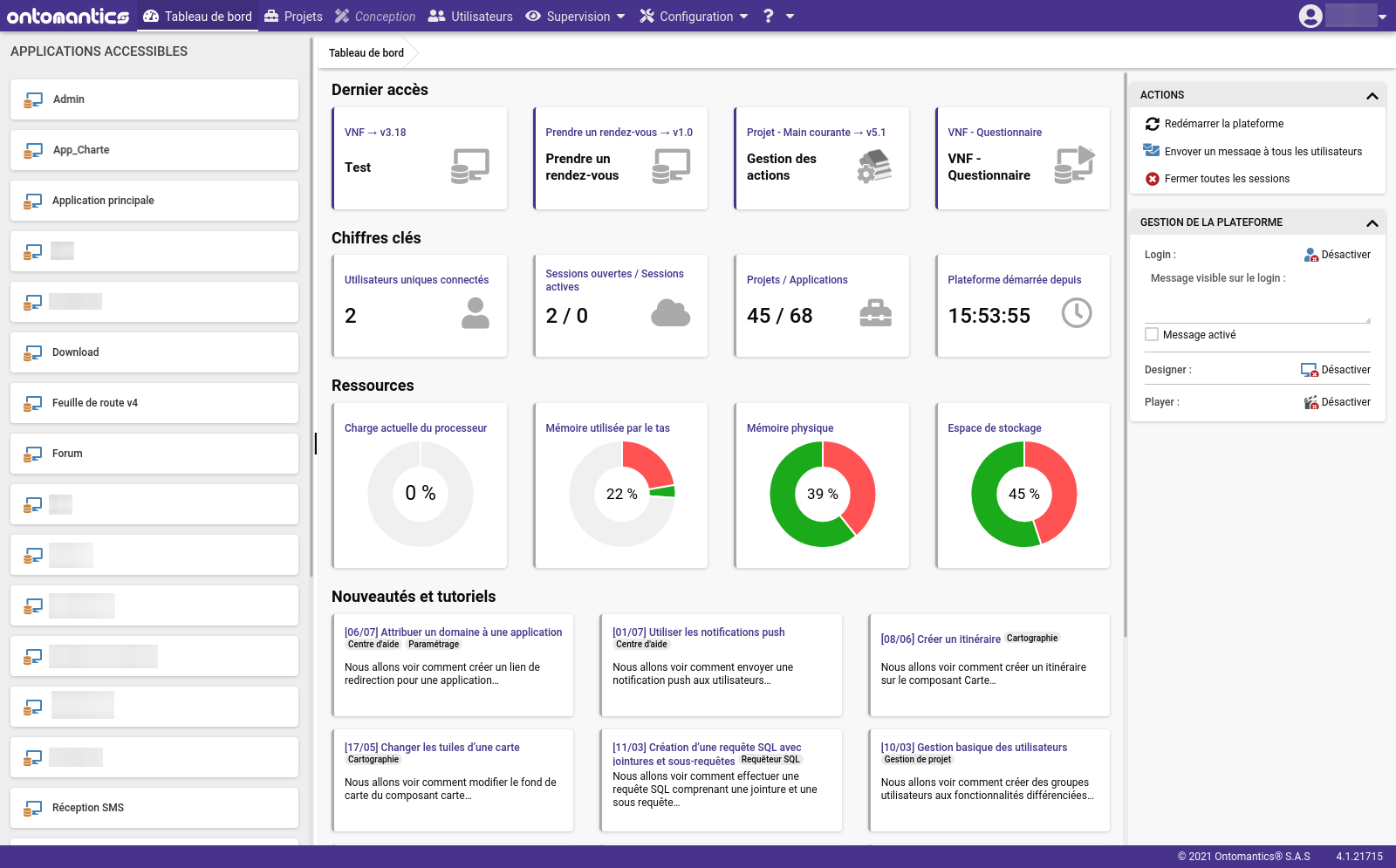The height and width of the screenshot is (868, 1396).
Task: Open the Projets menu
Action: pyautogui.click(x=293, y=16)
